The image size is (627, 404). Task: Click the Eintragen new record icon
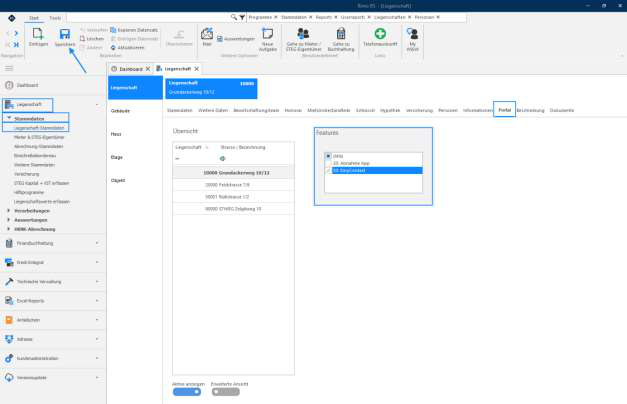point(38,34)
